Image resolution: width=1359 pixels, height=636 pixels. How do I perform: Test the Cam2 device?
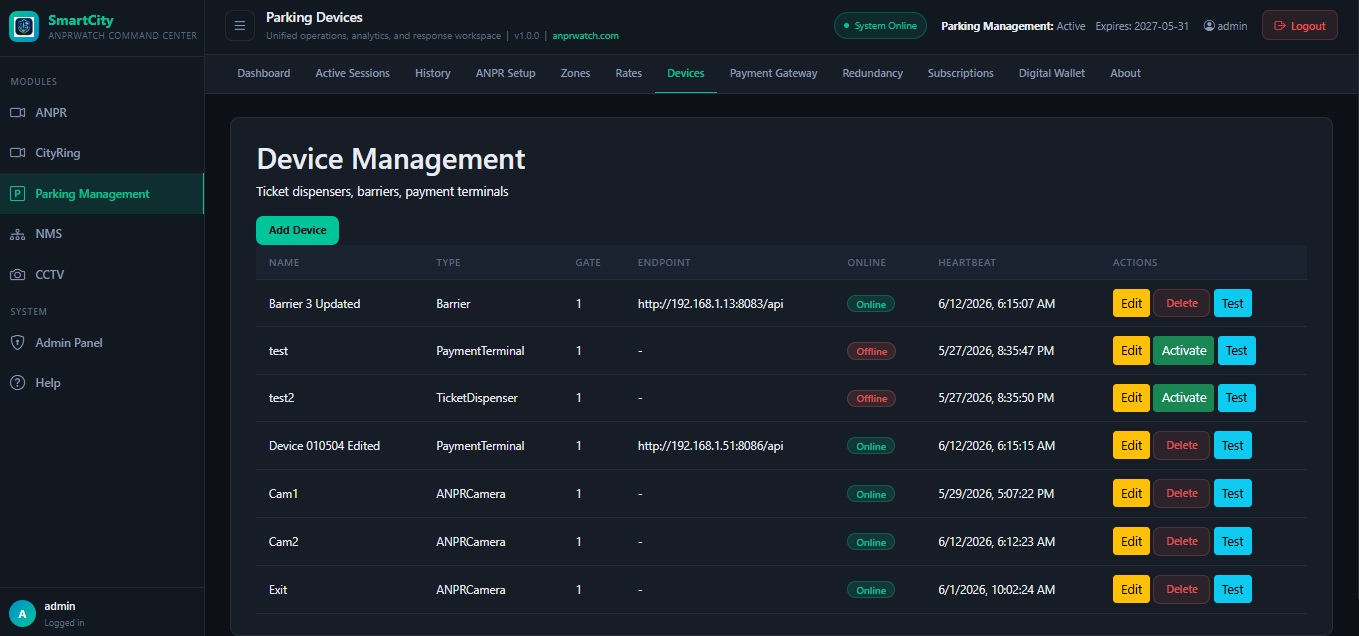tap(1233, 541)
